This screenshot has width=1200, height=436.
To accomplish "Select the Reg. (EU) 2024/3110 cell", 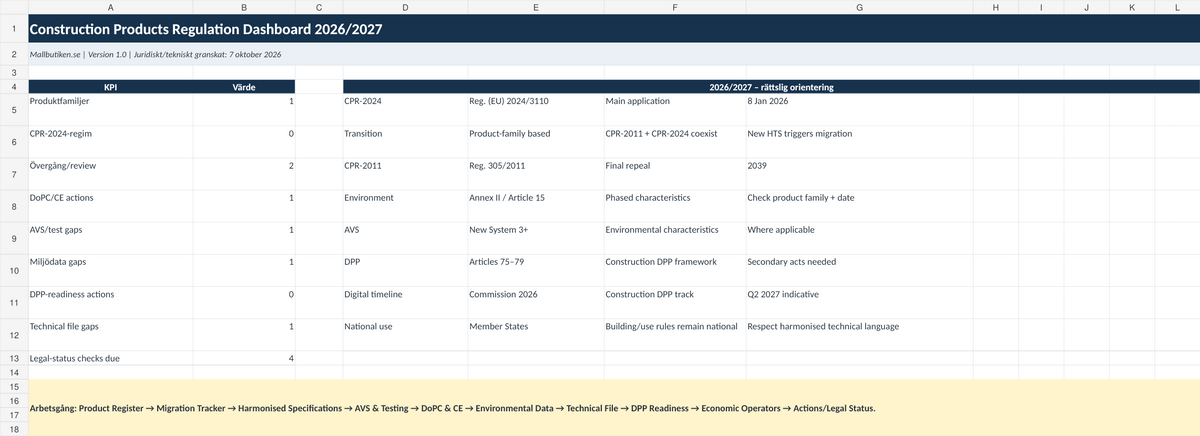I will tap(535, 109).
